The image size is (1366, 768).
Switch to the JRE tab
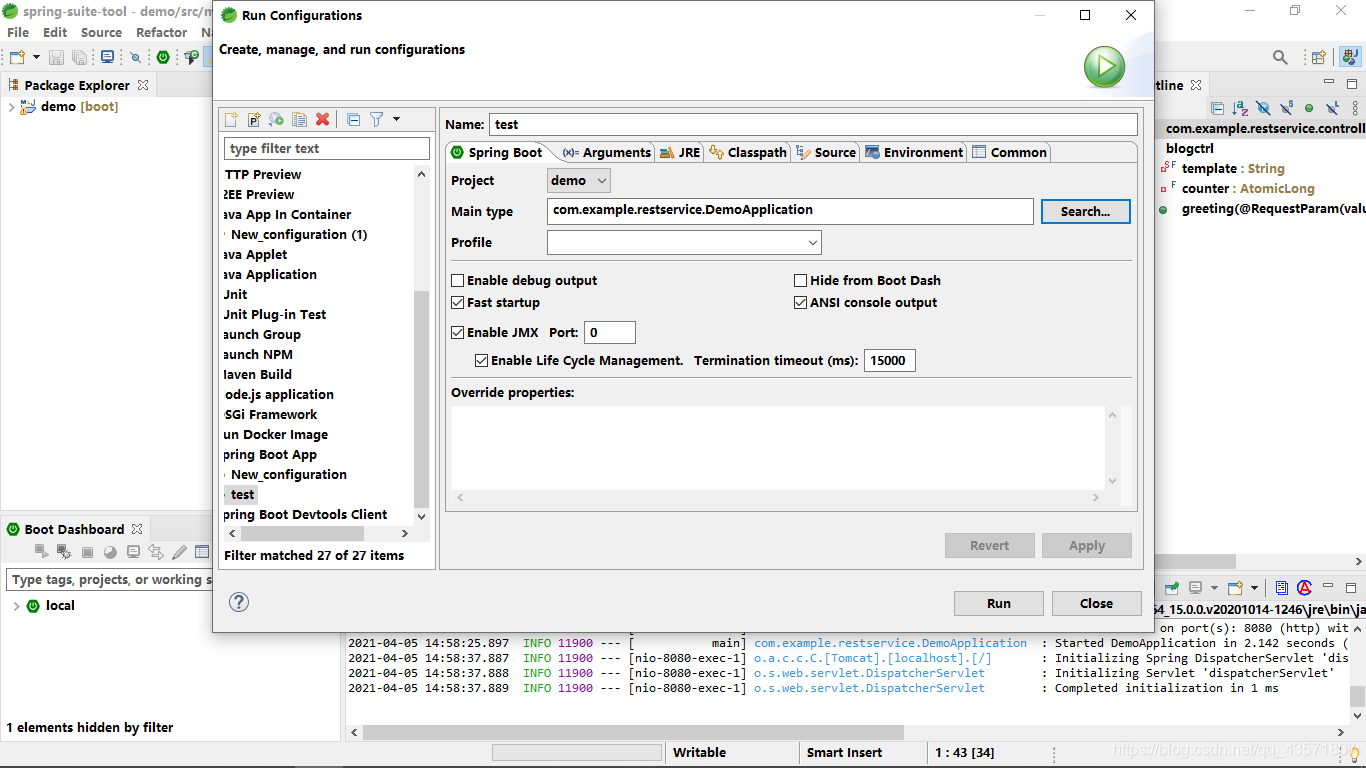(x=680, y=153)
